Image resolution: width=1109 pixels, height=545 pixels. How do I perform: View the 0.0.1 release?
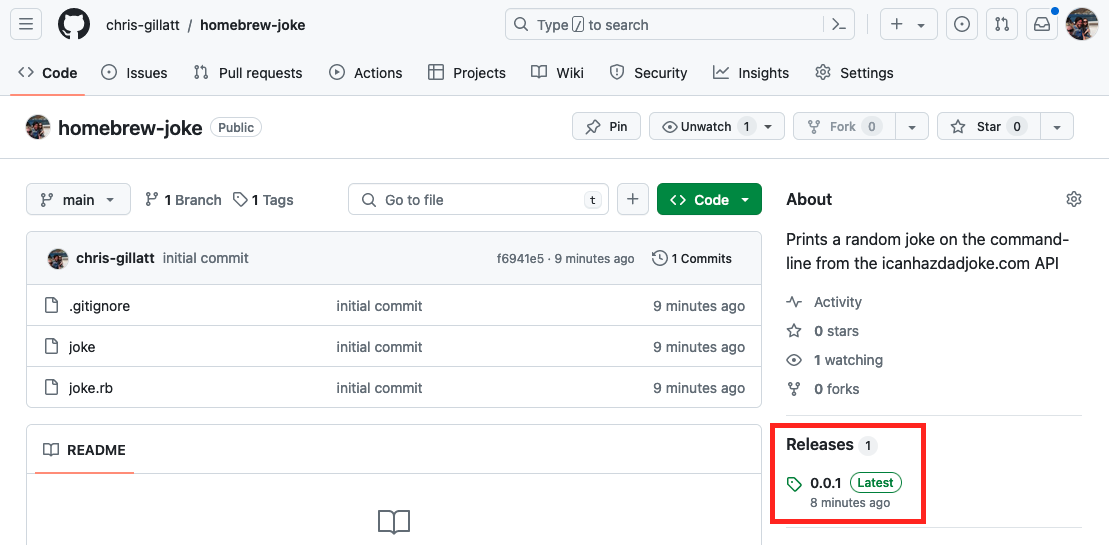[x=825, y=483]
